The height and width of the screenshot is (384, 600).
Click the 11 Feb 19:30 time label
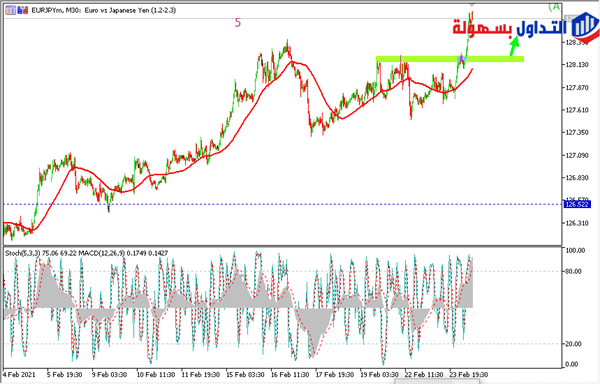click(201, 374)
